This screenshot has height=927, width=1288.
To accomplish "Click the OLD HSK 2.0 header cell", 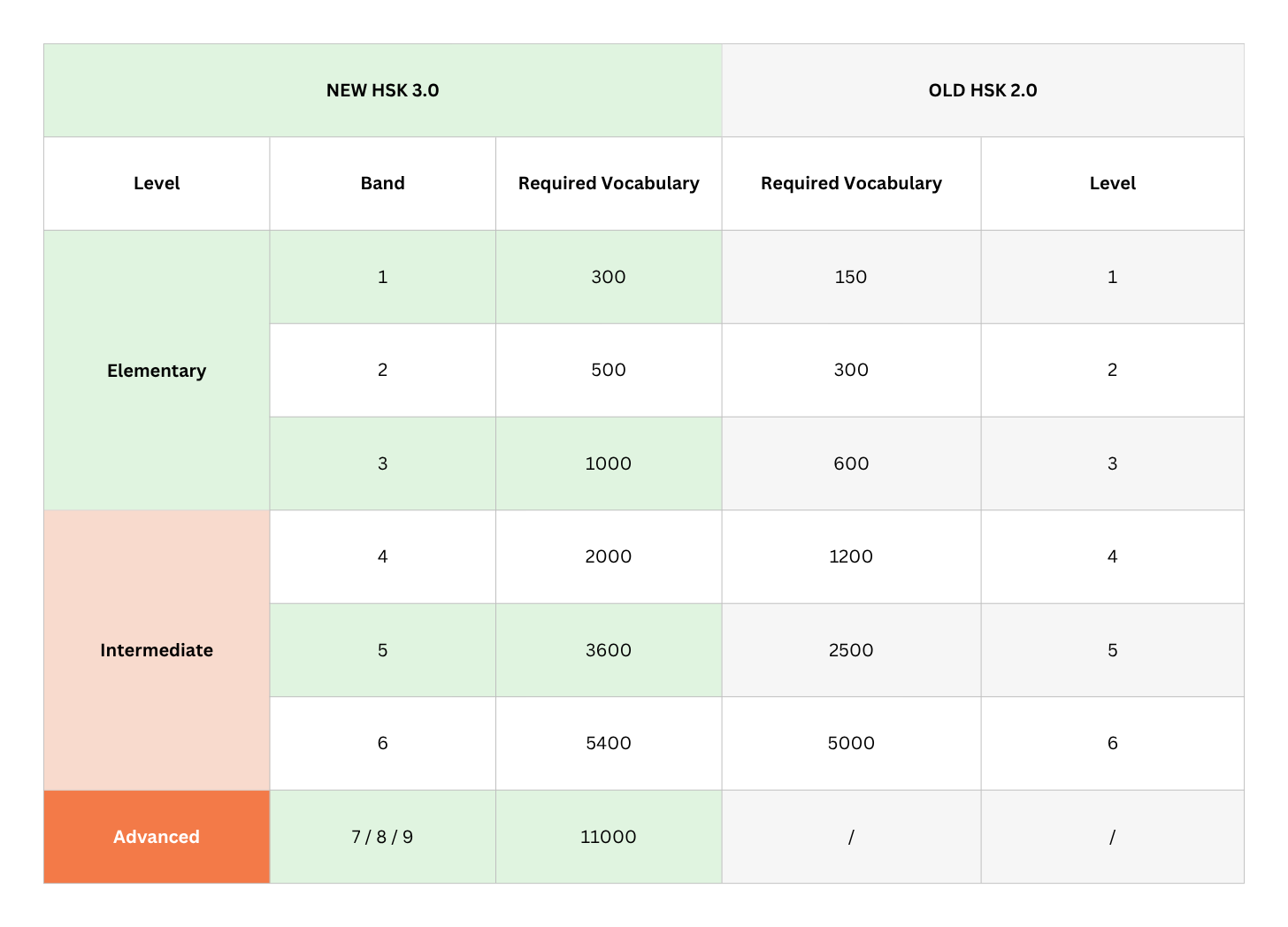I will coord(982,90).
